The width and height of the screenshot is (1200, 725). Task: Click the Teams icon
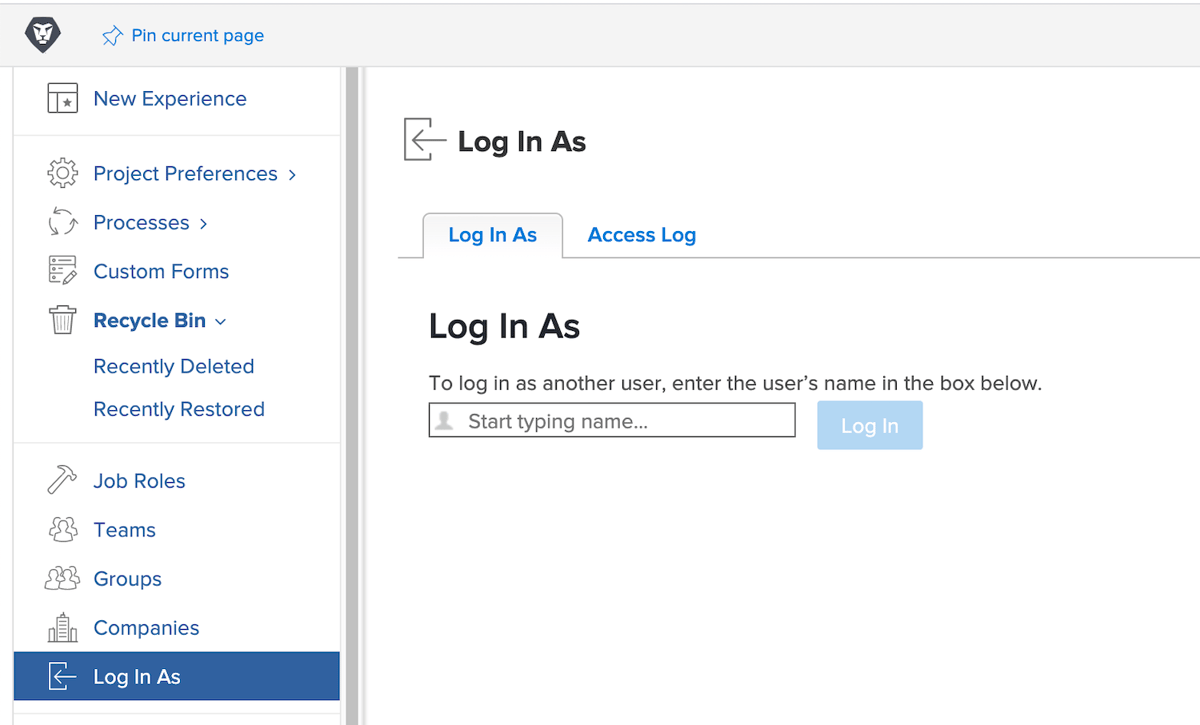62,529
